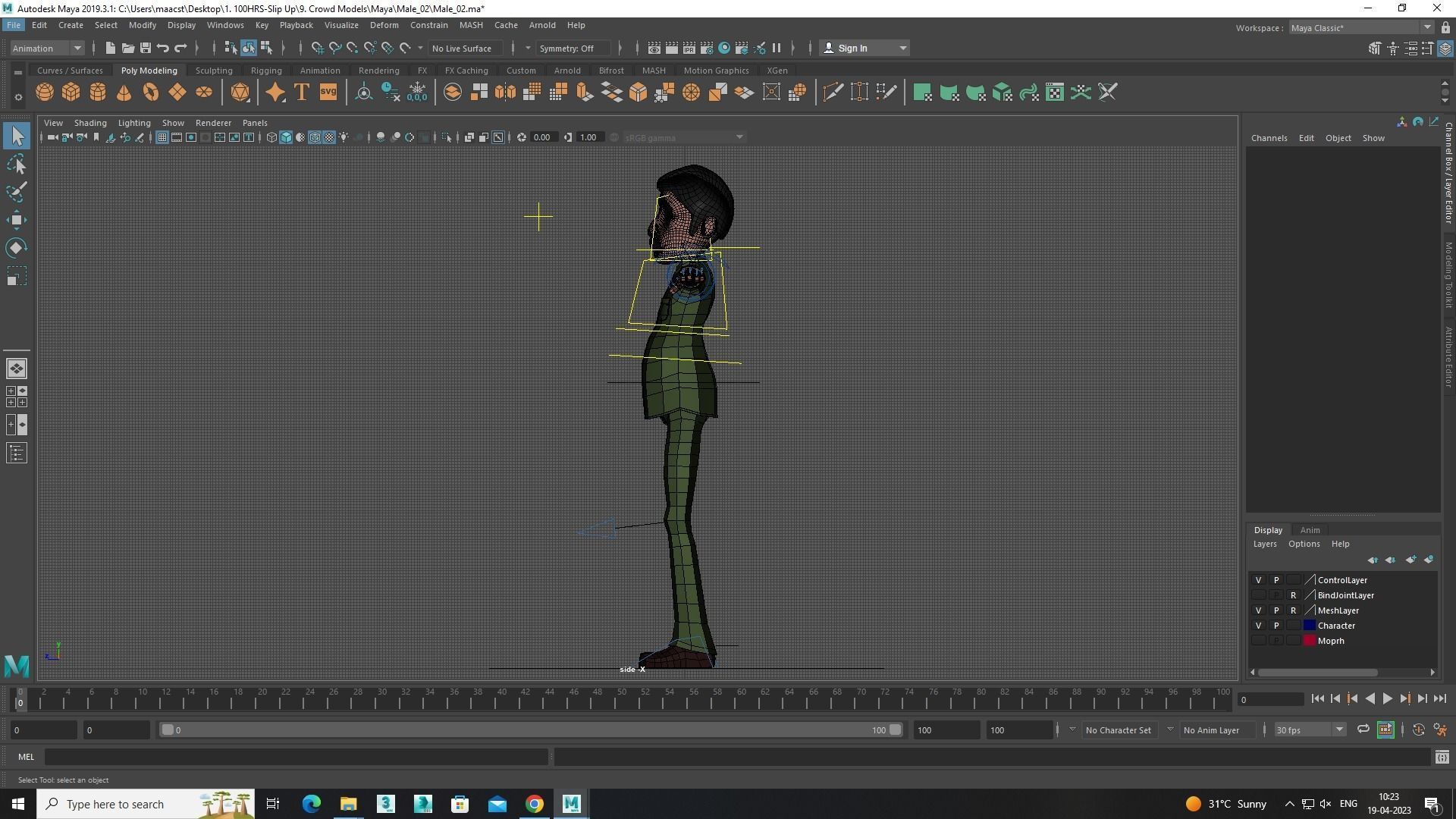Create polygon text with T icon

(301, 93)
